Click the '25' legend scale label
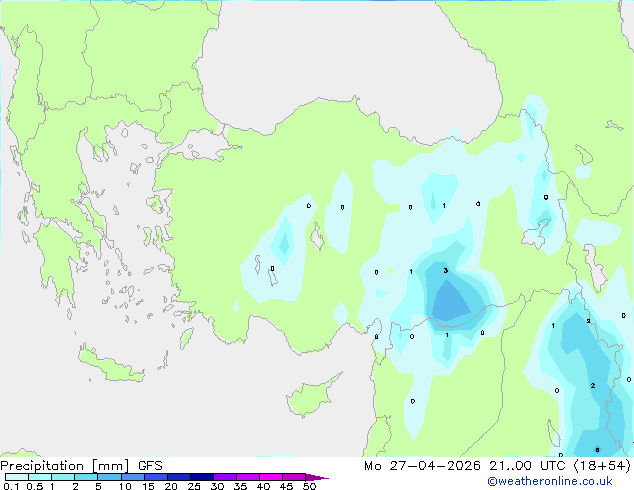 tap(194, 486)
